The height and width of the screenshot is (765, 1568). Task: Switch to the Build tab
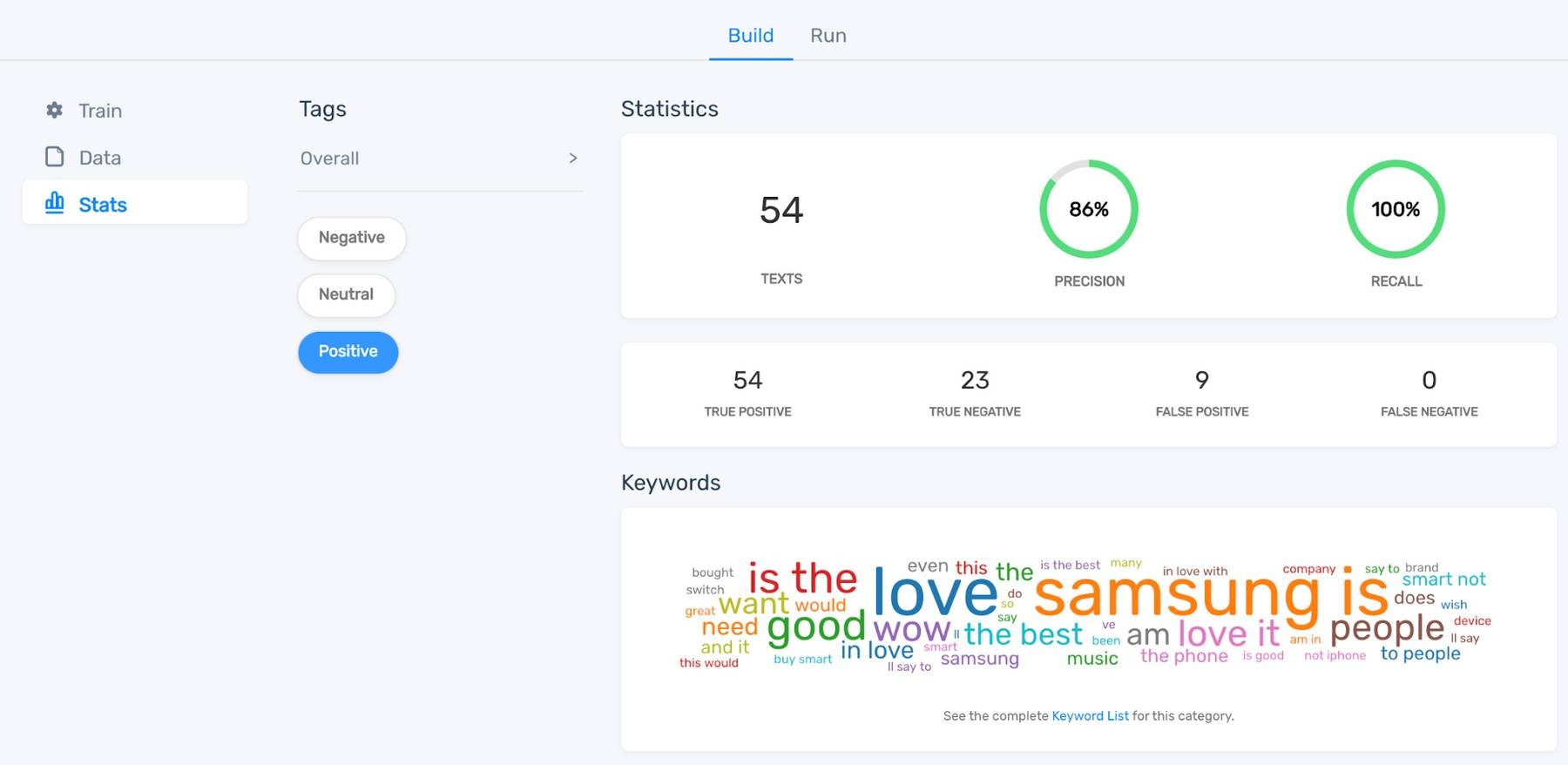click(x=750, y=36)
